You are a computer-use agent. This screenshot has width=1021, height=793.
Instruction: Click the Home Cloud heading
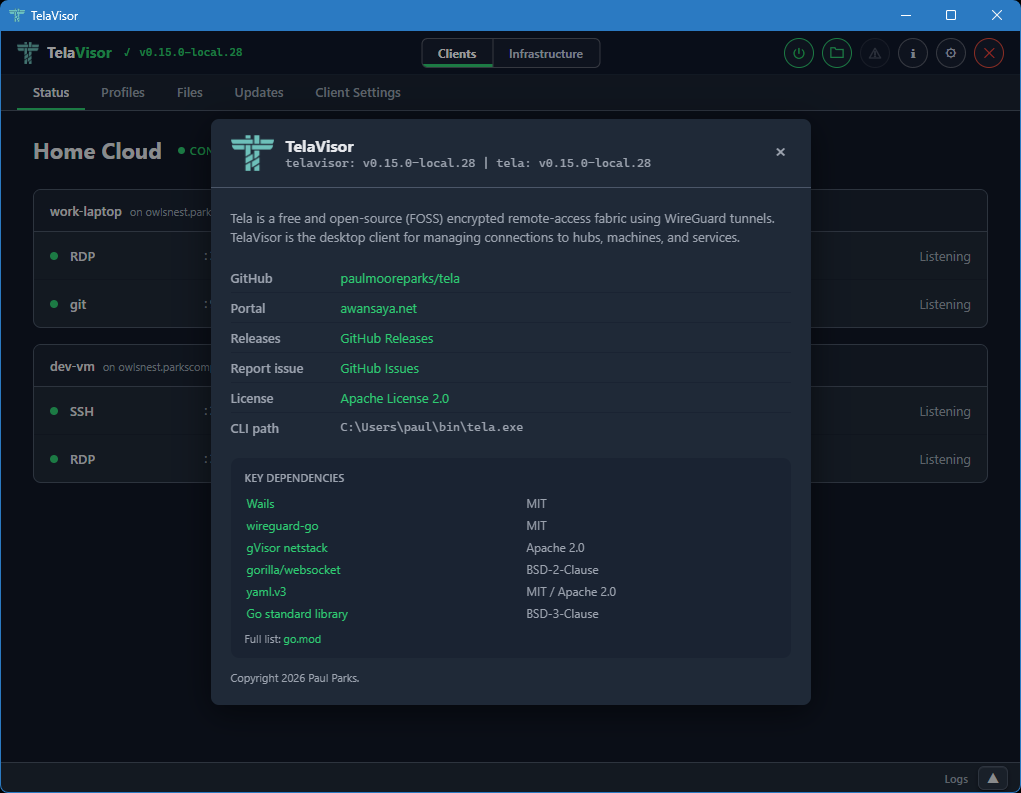pos(98,151)
